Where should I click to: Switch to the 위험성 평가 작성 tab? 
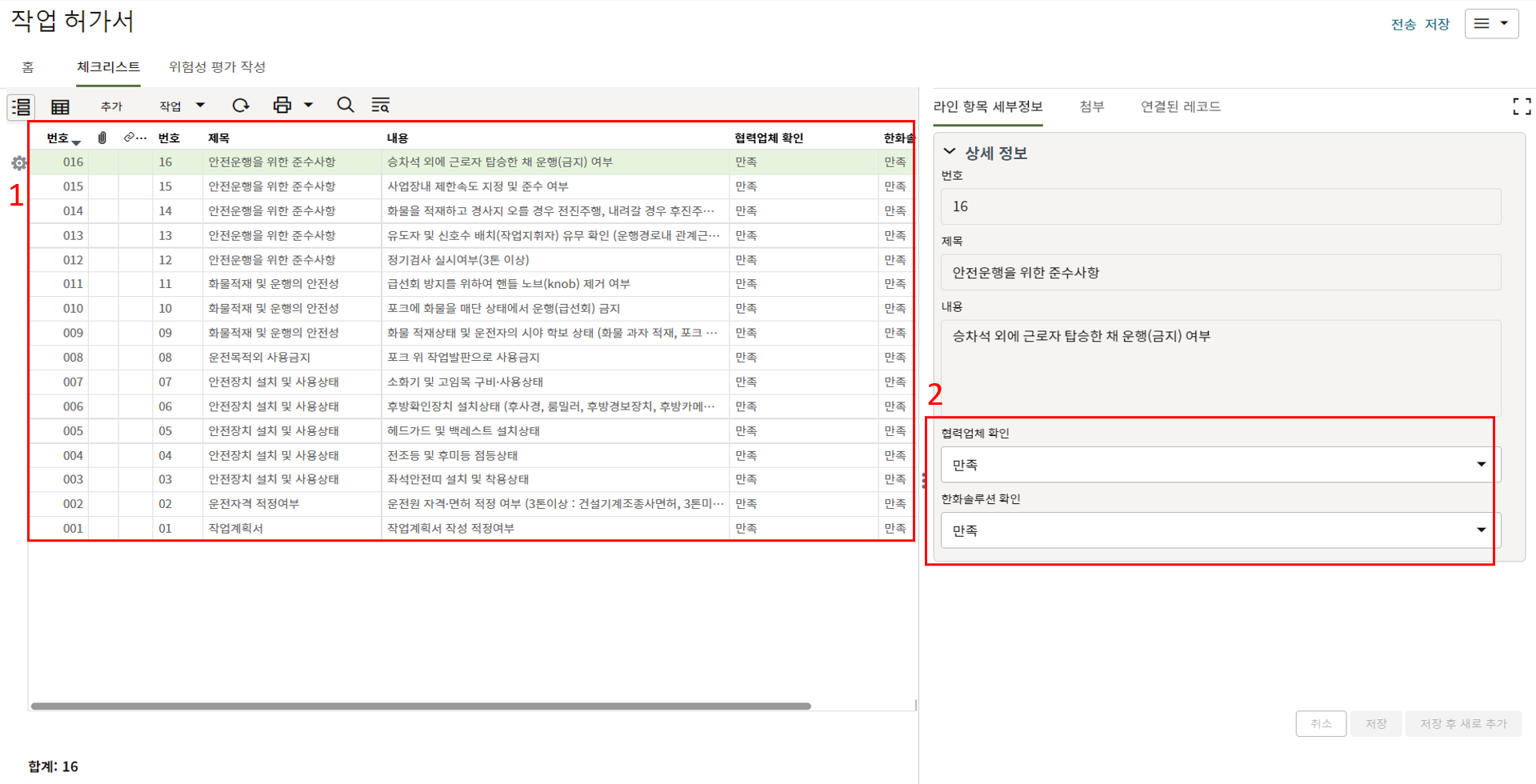pos(217,67)
